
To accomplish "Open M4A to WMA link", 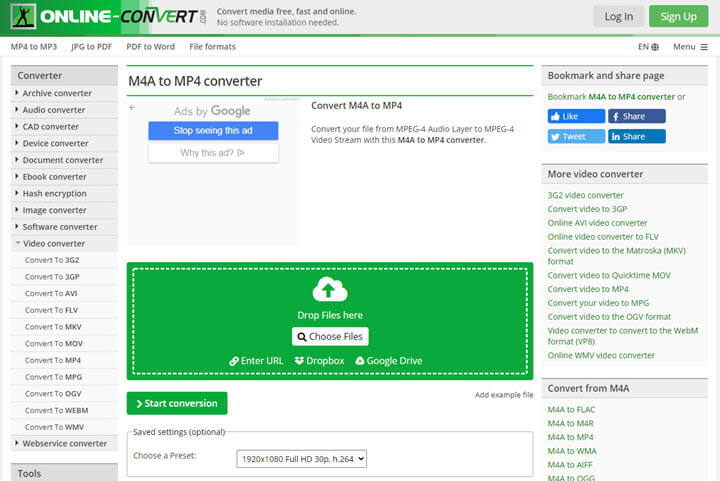I will (572, 451).
